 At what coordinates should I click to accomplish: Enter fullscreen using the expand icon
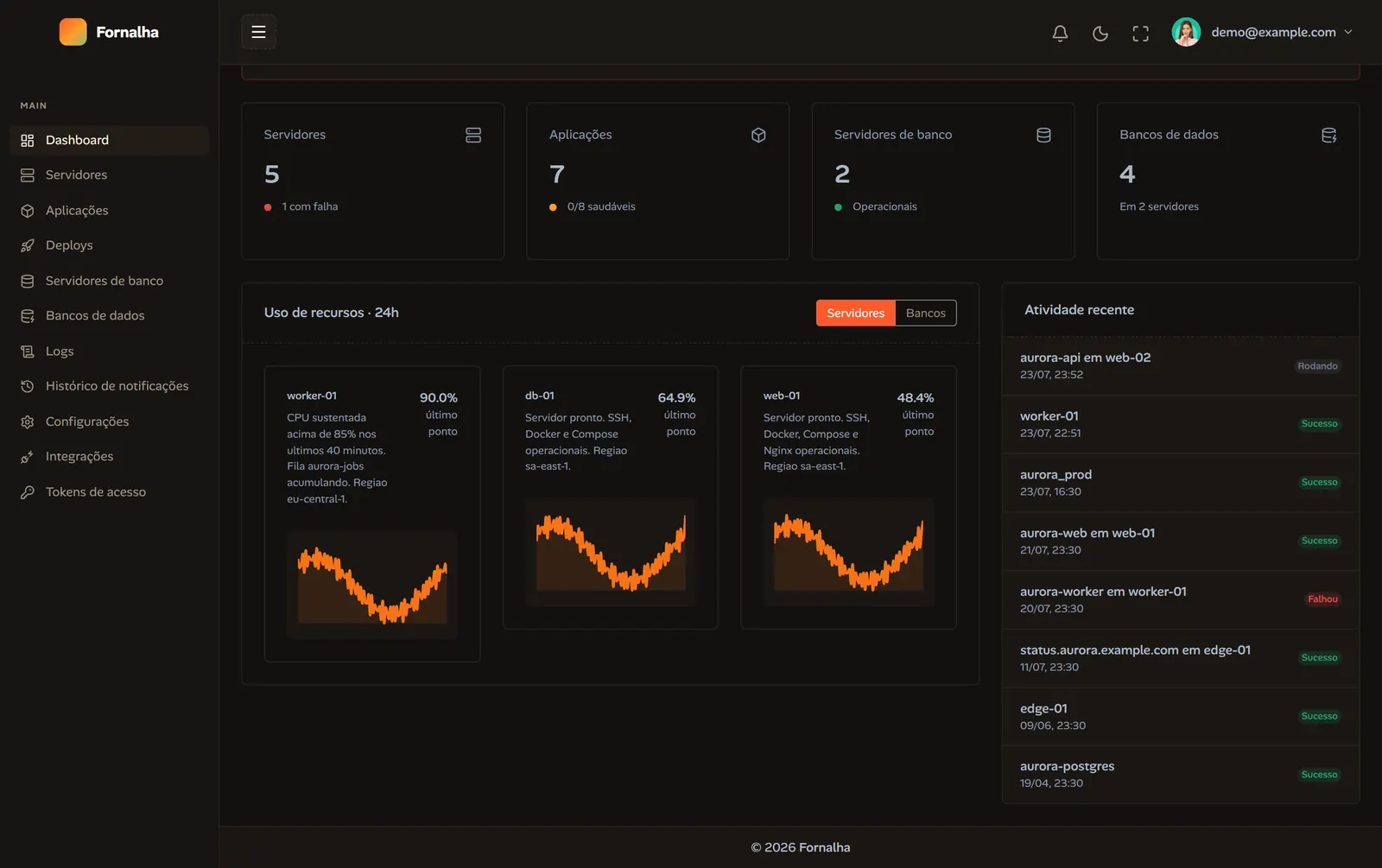point(1141,33)
